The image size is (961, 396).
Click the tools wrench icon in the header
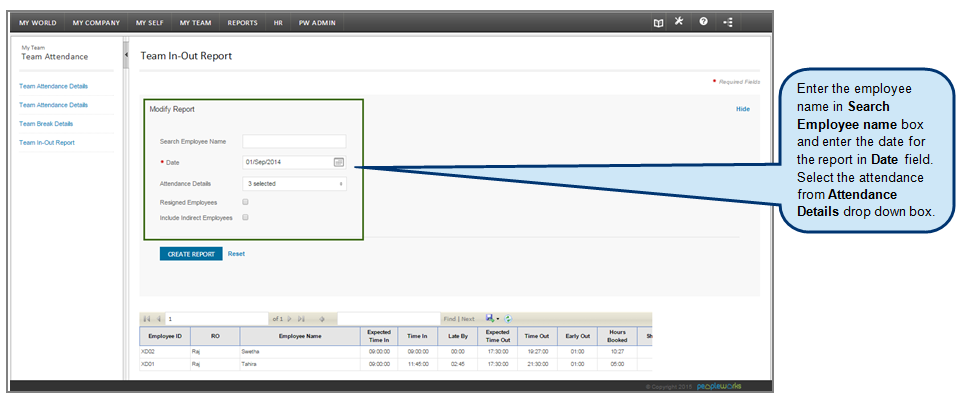[x=678, y=21]
